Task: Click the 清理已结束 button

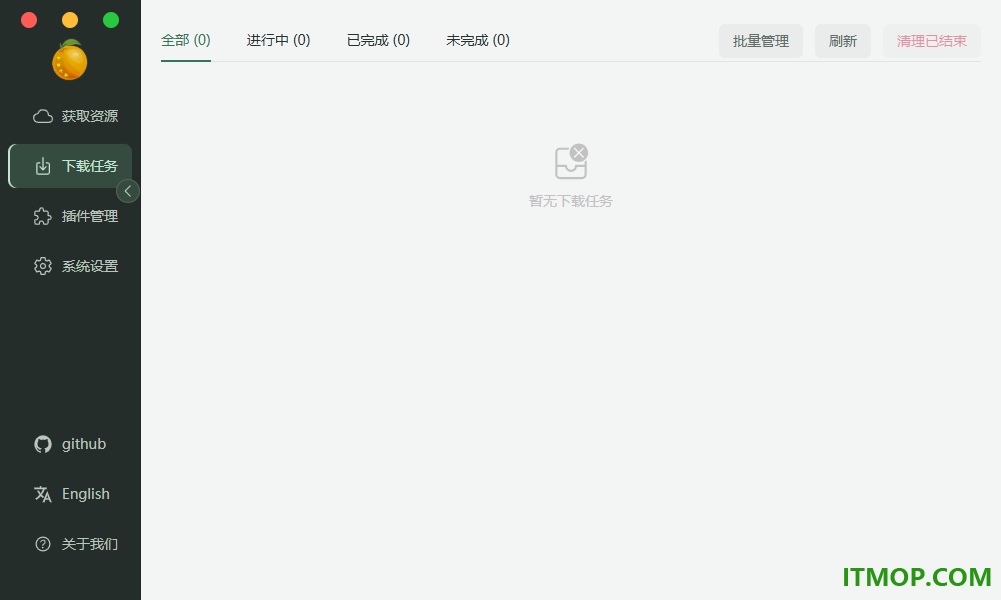Action: point(931,41)
